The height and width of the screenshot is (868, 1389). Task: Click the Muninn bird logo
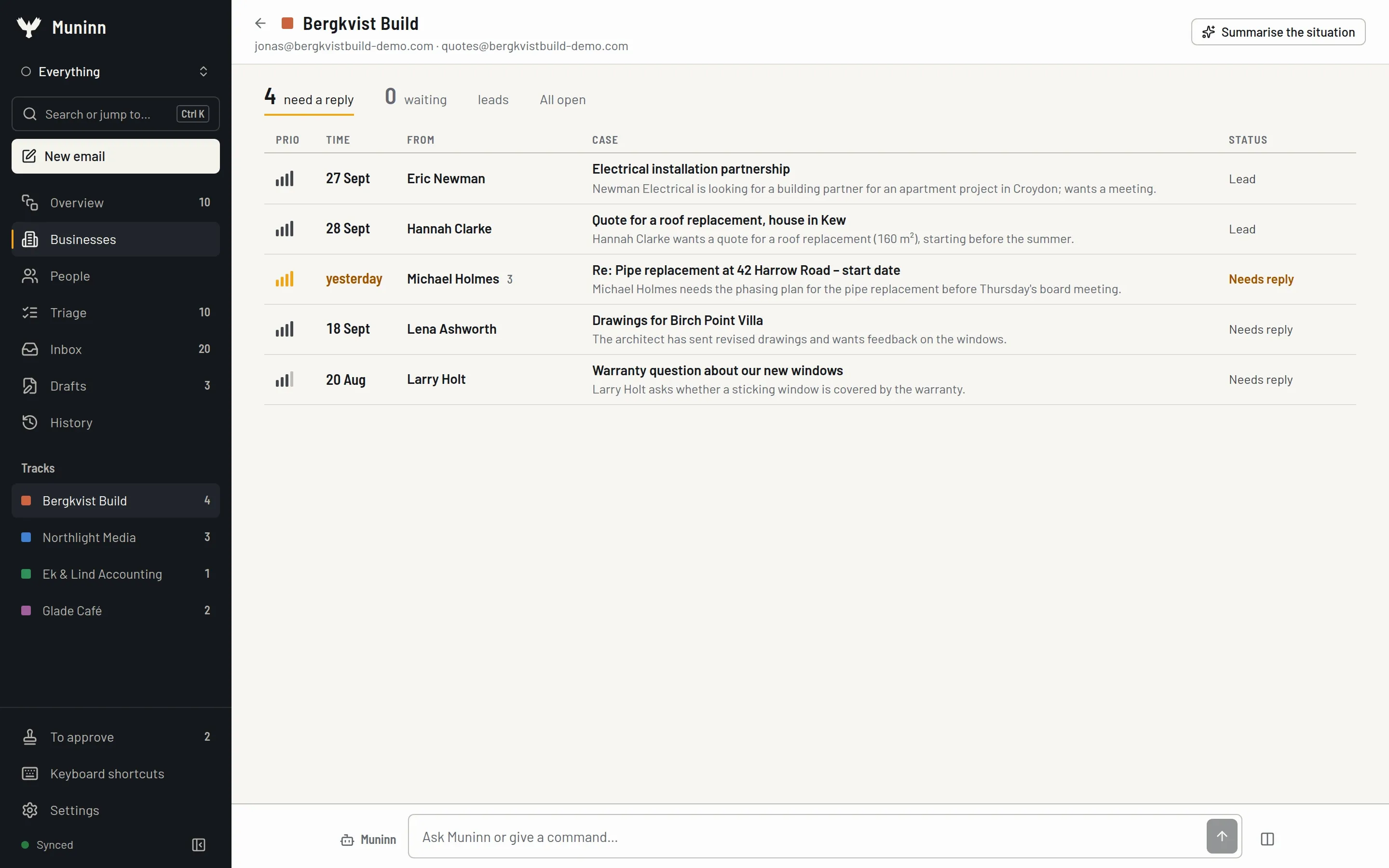29,27
